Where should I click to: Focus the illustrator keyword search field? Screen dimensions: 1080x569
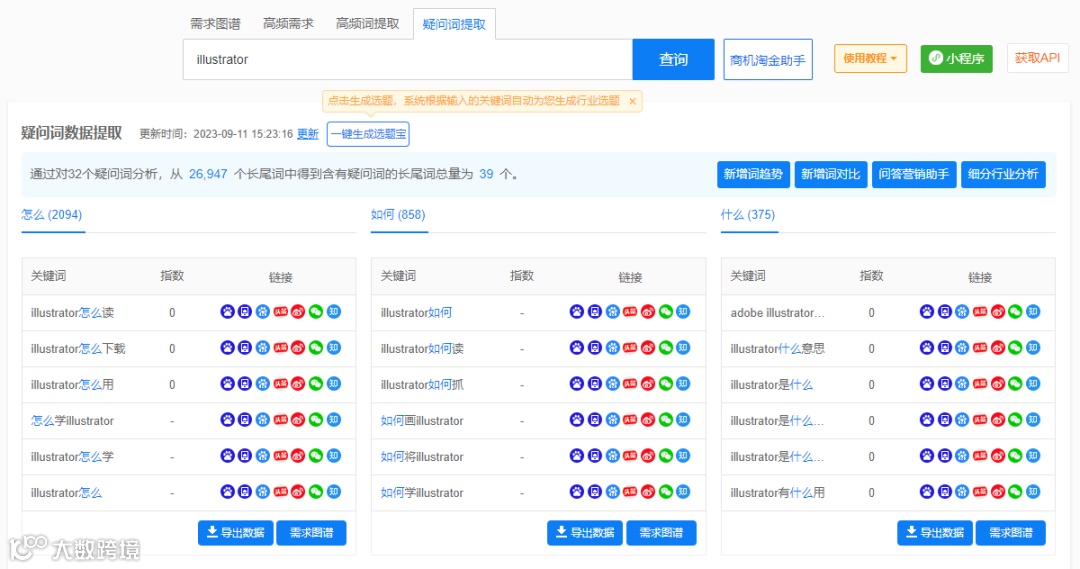pyautogui.click(x=408, y=59)
